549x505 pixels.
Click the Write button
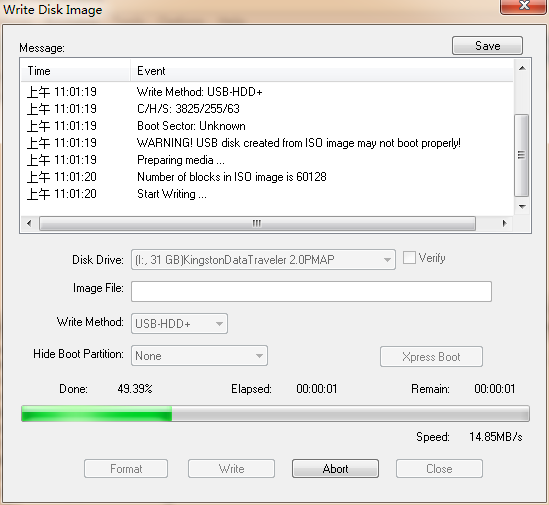click(x=231, y=469)
